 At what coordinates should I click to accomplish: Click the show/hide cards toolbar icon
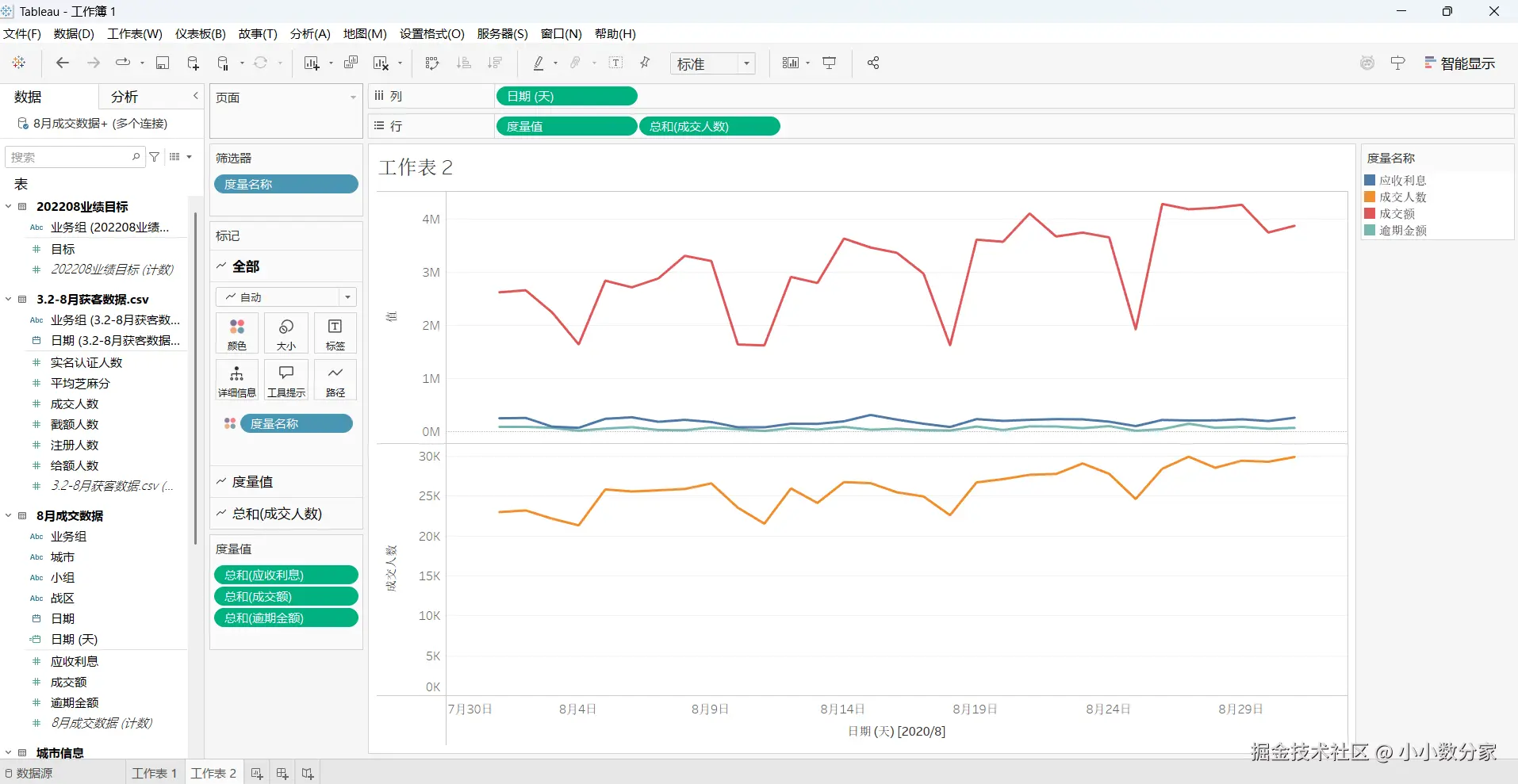coord(791,63)
